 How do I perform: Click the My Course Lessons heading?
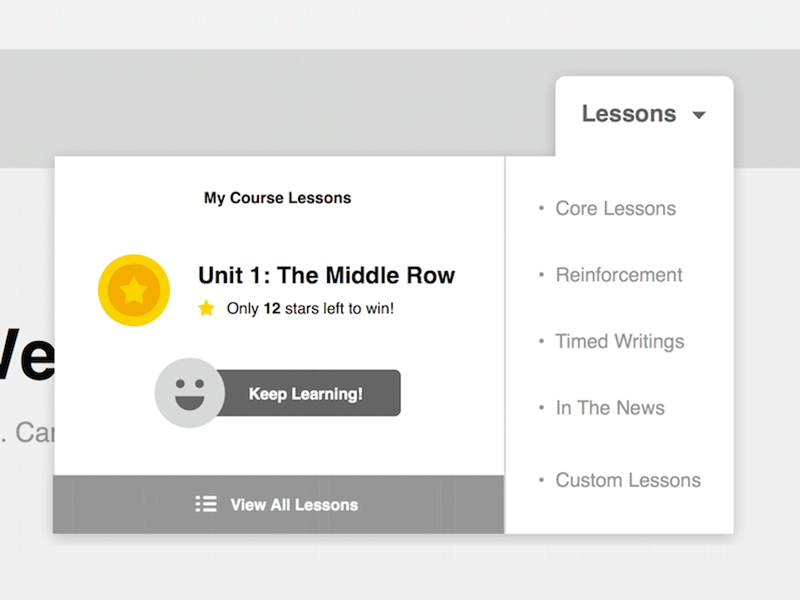(x=278, y=198)
